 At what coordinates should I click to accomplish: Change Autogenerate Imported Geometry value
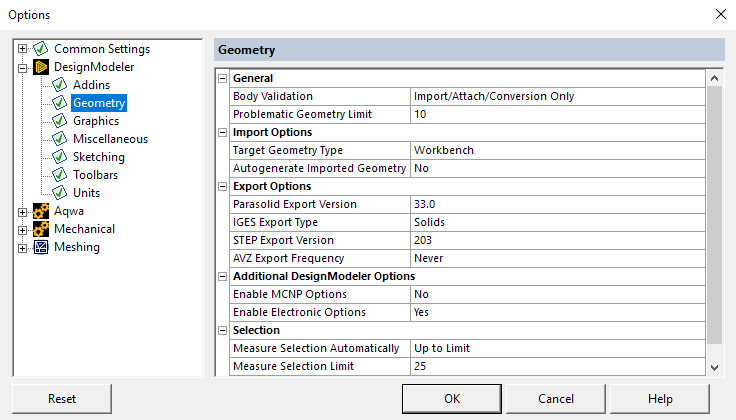[557, 168]
